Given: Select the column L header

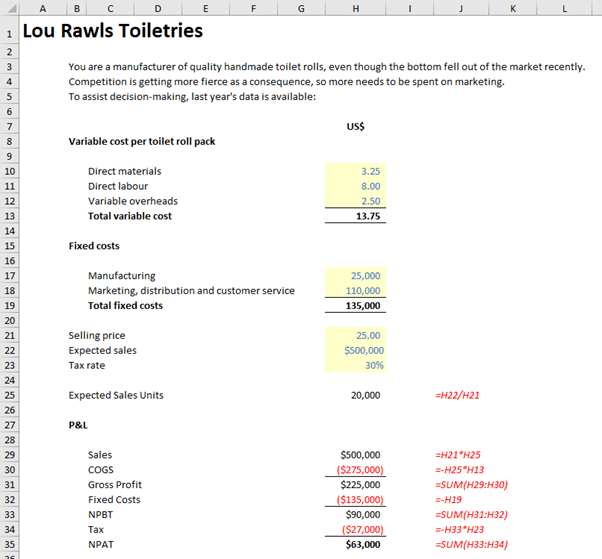Looking at the screenshot, I should click(564, 8).
